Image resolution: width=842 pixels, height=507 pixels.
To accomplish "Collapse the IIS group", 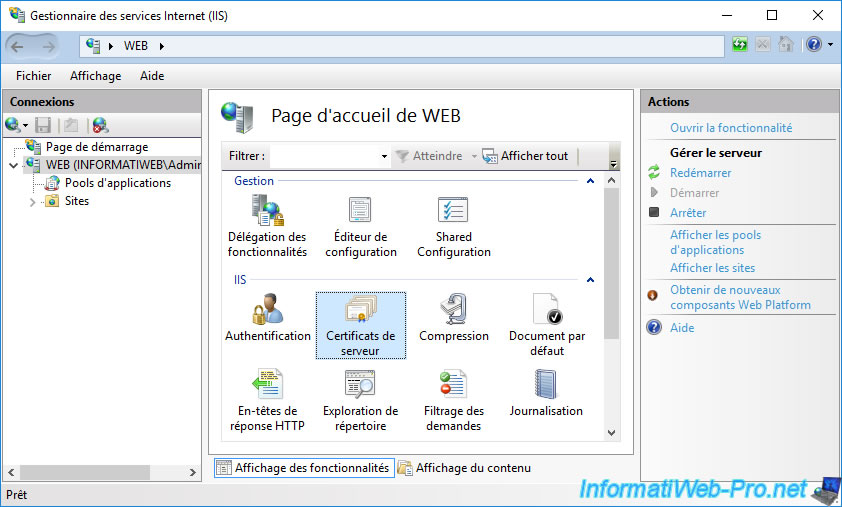I will click(590, 280).
